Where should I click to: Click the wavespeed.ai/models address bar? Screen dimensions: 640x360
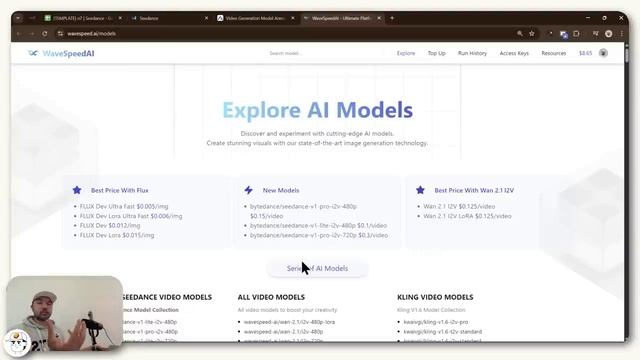[286, 33]
